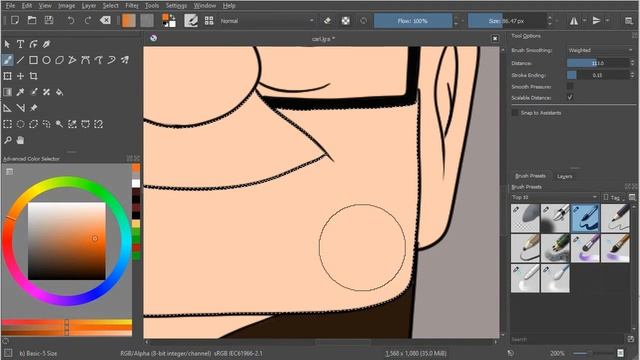Select the Move tool
The height and width of the screenshot is (360, 640).
coord(20,76)
